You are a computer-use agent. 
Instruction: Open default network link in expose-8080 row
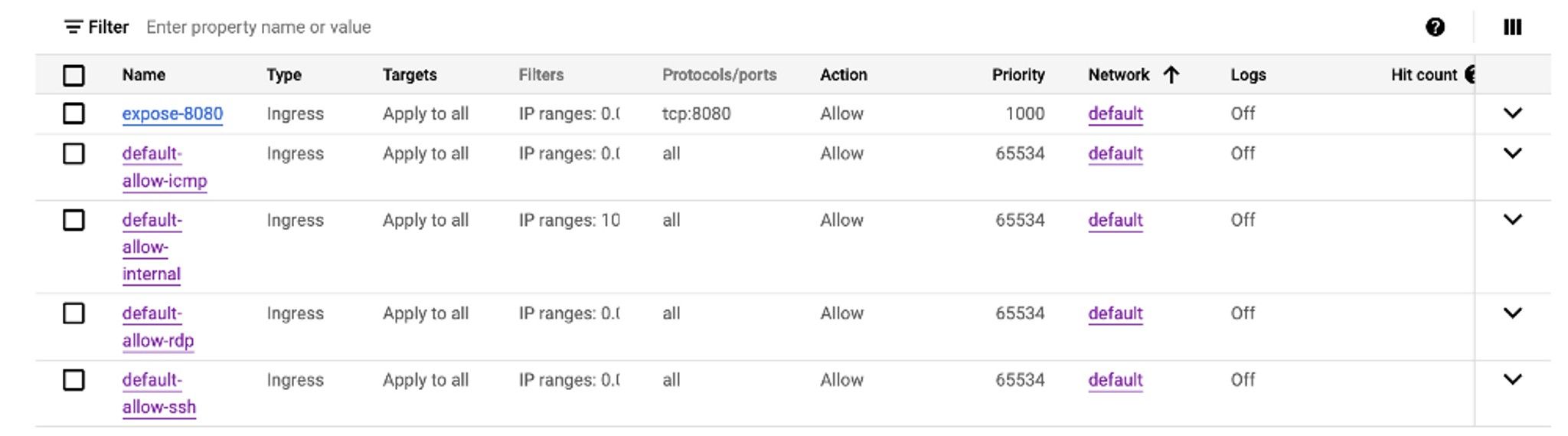(x=1116, y=114)
